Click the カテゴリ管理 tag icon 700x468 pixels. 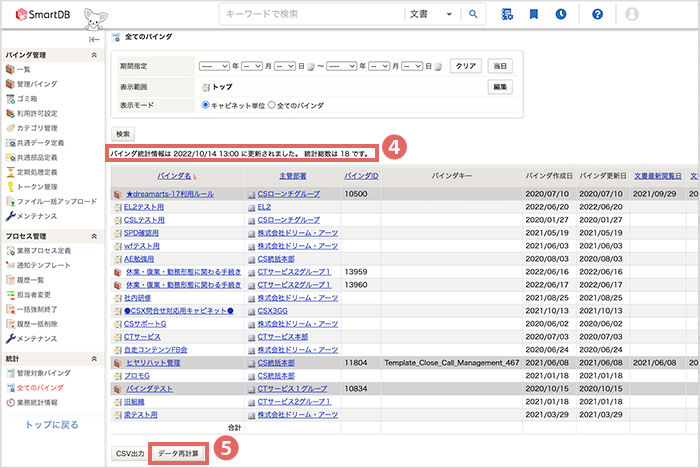pos(10,128)
